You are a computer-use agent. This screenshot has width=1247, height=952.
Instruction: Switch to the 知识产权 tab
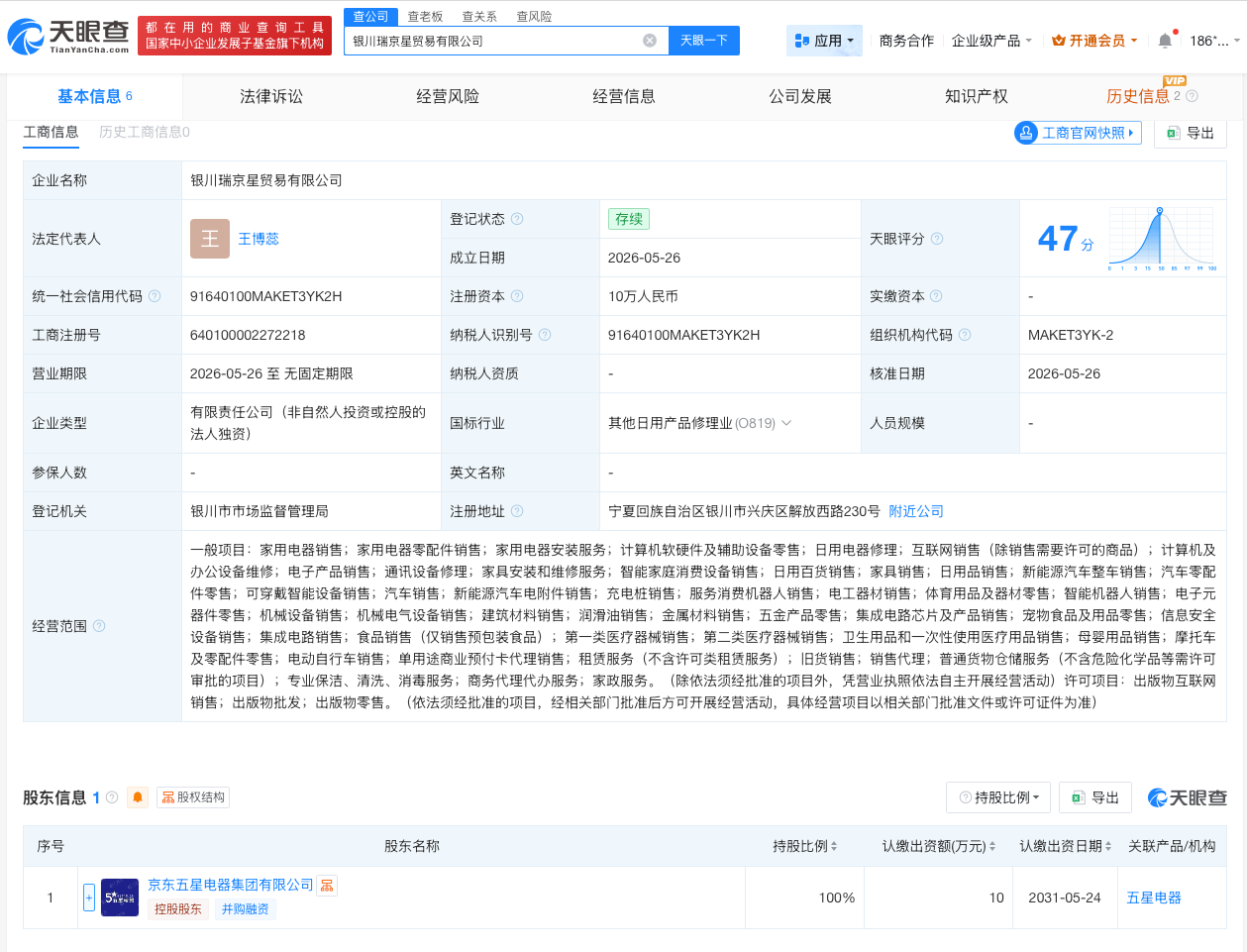point(977,96)
